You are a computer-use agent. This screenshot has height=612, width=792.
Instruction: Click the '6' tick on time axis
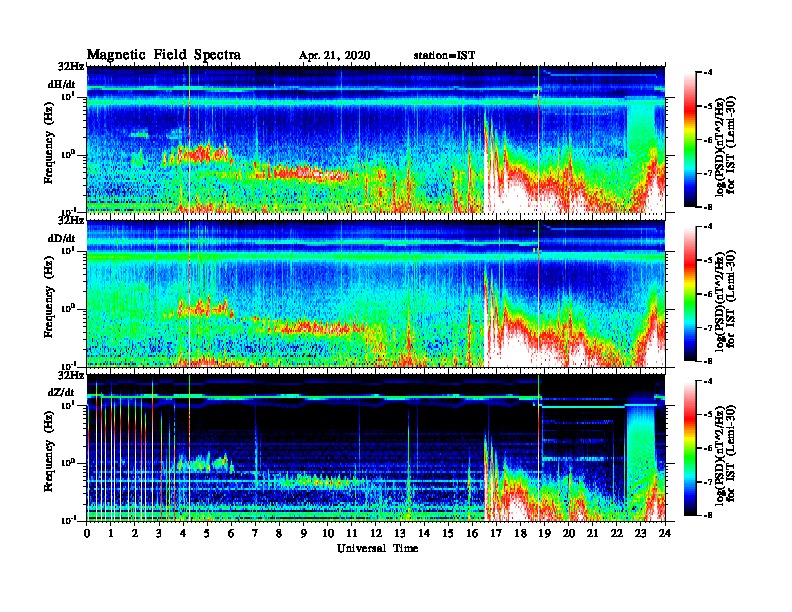231,533
